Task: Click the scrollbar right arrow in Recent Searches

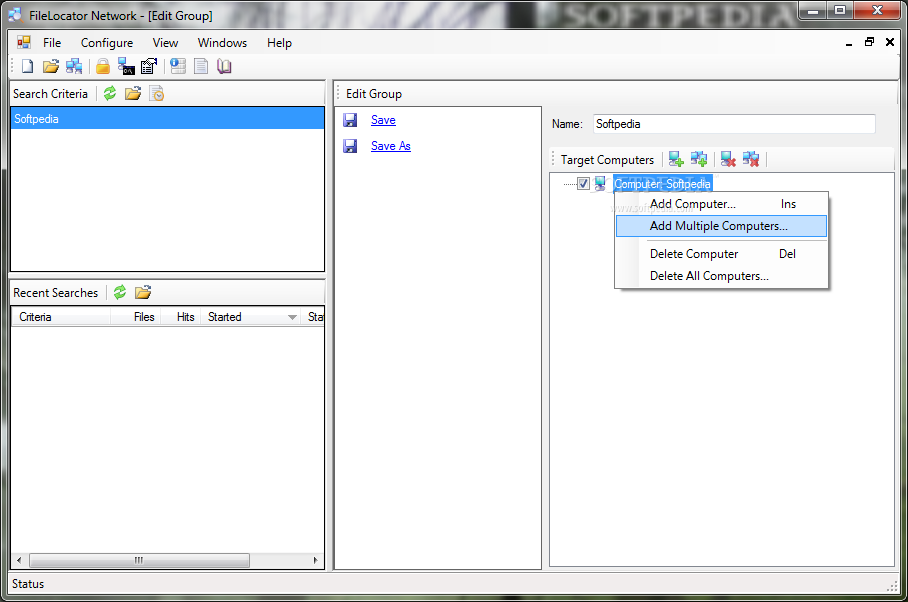Action: (316, 560)
